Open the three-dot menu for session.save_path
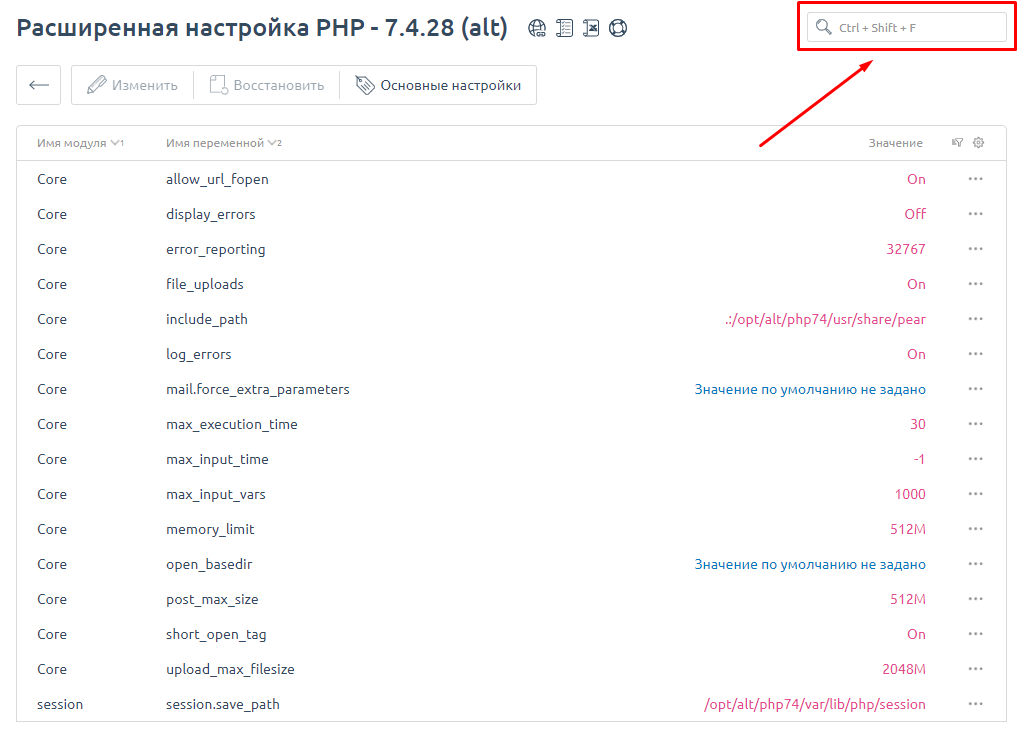 pyautogui.click(x=975, y=704)
